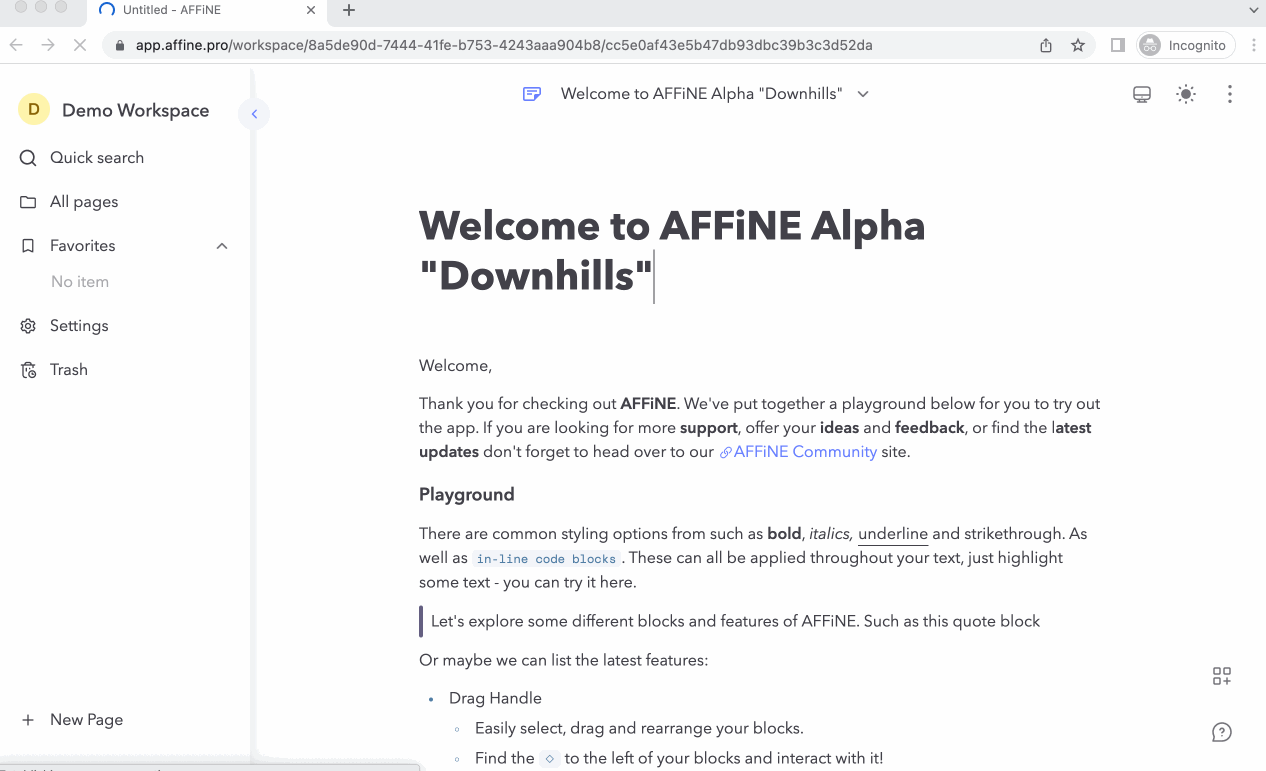Close the 'Untitled - AFFiNE' tab
Image resolution: width=1266 pixels, height=771 pixels.
311,10
